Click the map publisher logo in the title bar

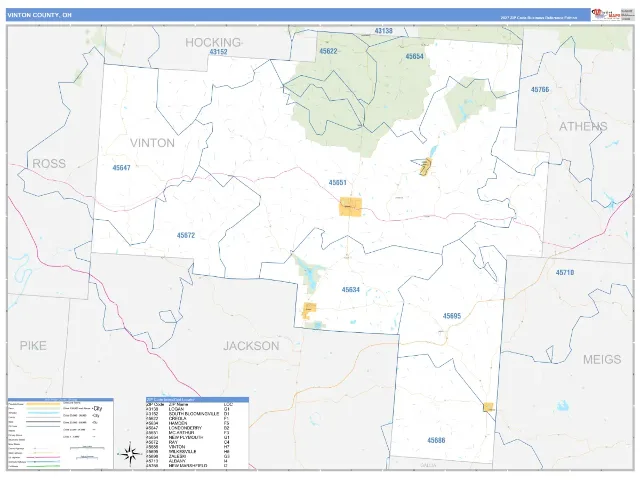point(606,14)
